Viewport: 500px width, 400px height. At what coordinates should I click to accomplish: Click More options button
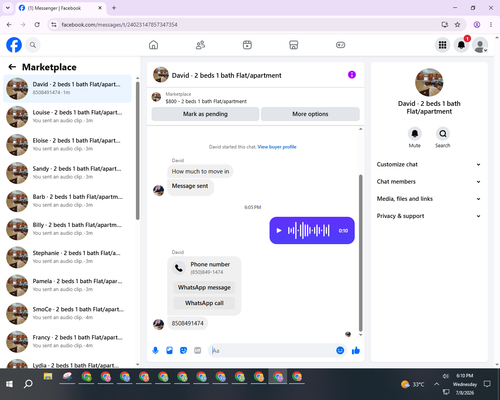coord(310,114)
